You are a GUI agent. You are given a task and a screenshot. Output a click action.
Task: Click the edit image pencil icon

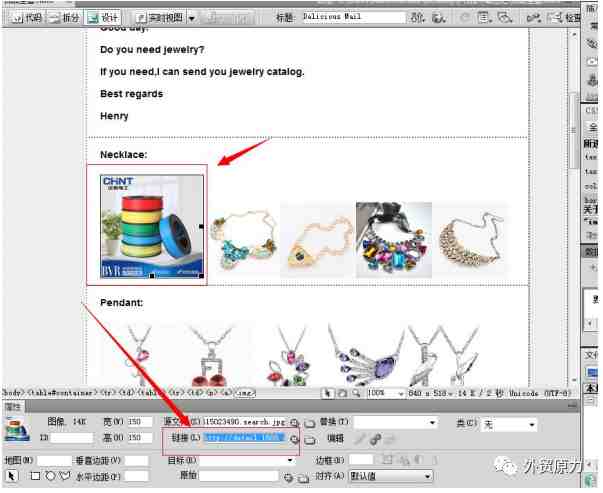[360, 439]
